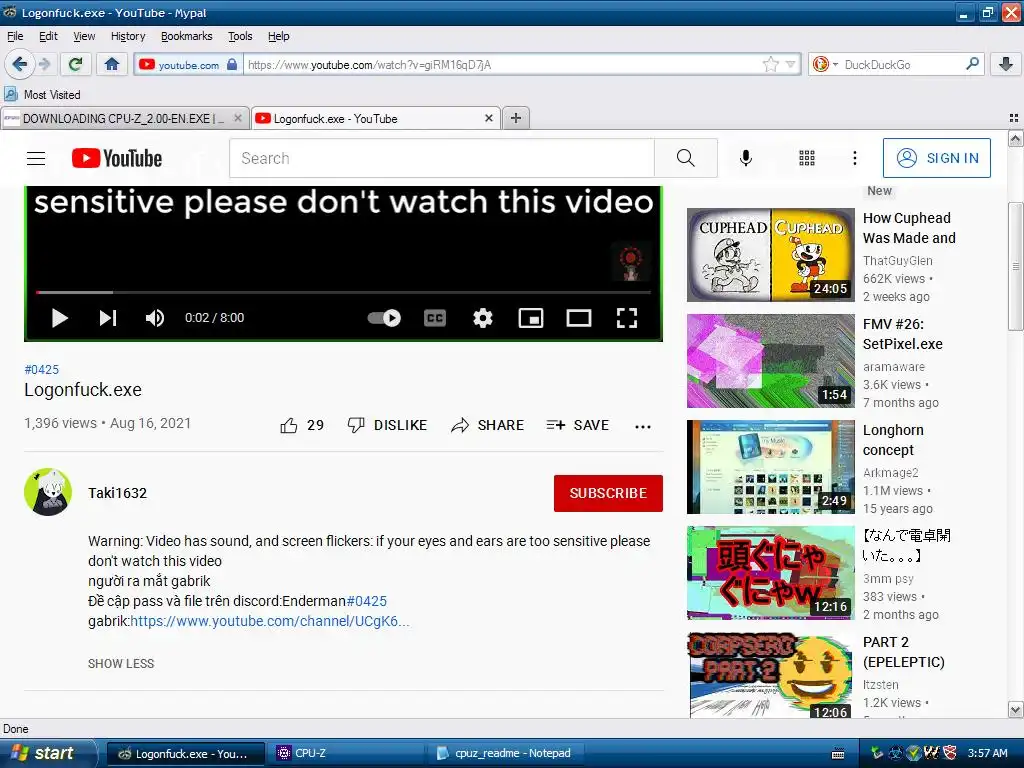Go back with the browser back arrow
The image size is (1024, 768).
[19, 64]
